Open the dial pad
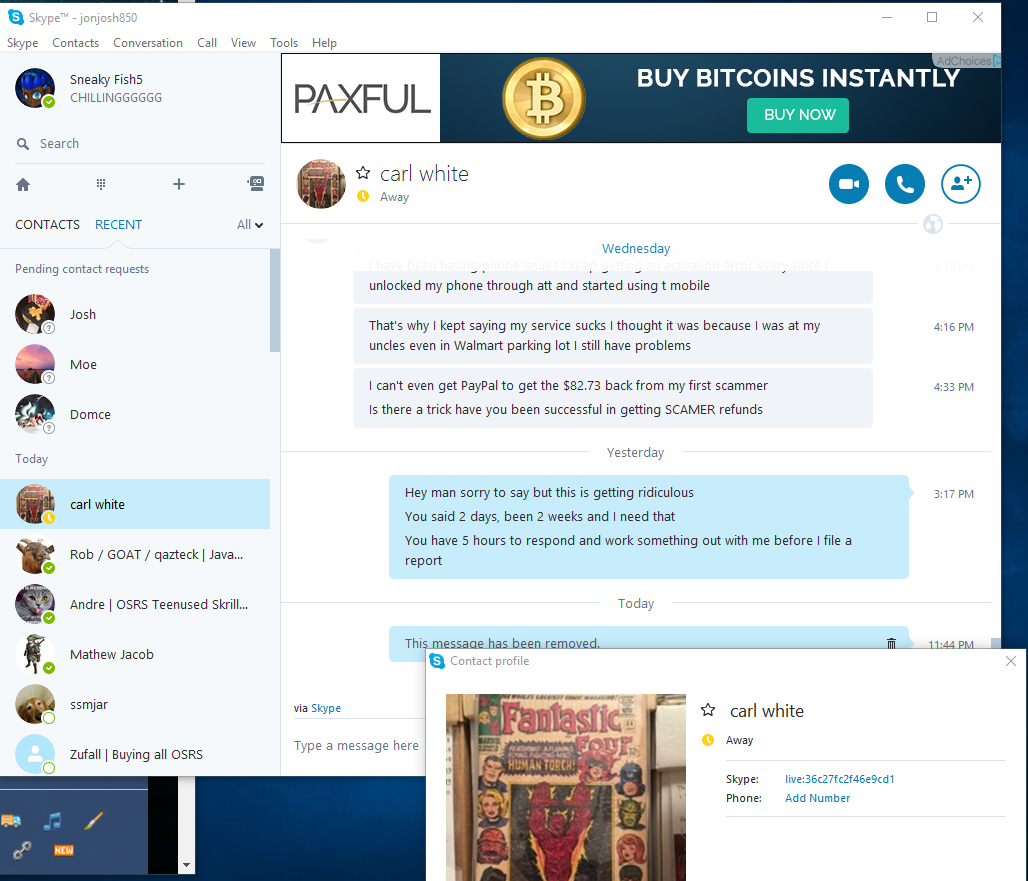This screenshot has width=1028, height=881. (x=101, y=184)
